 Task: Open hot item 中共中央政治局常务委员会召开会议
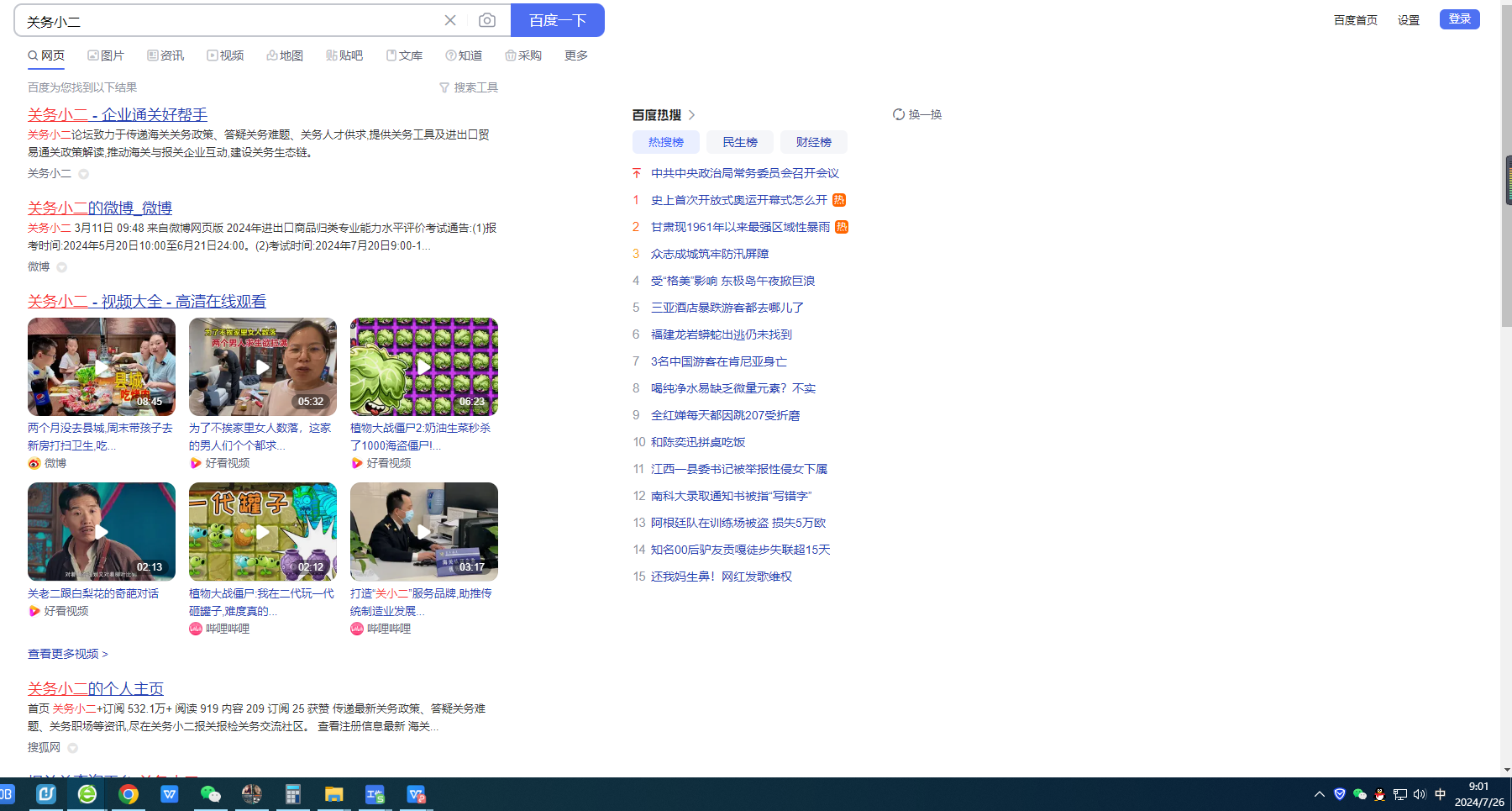(x=745, y=173)
